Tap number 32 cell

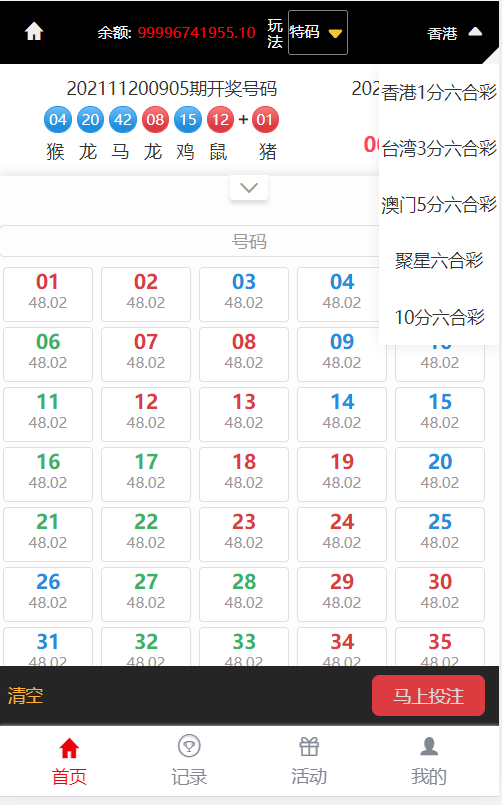[x=146, y=647]
